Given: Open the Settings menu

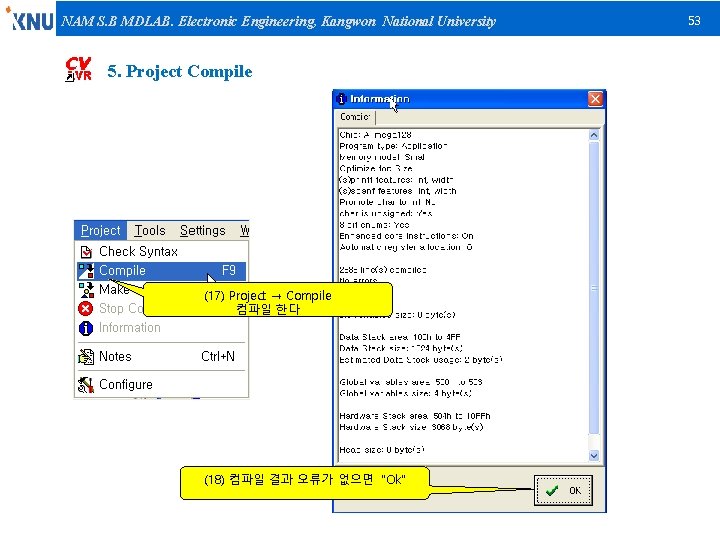Looking at the screenshot, I should [x=202, y=230].
